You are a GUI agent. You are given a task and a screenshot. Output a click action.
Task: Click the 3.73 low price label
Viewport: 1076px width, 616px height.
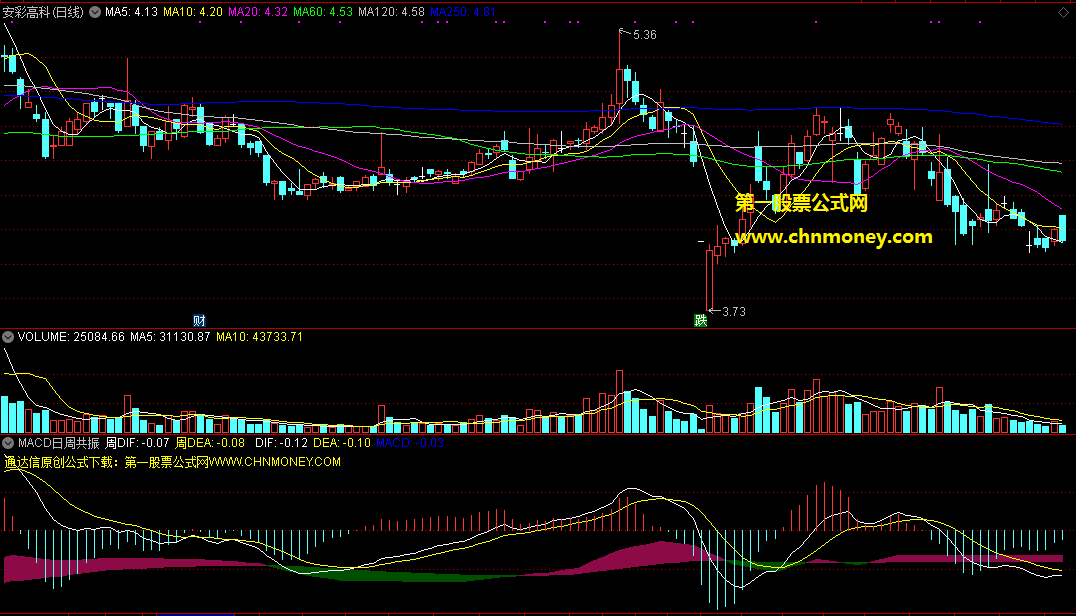734,311
